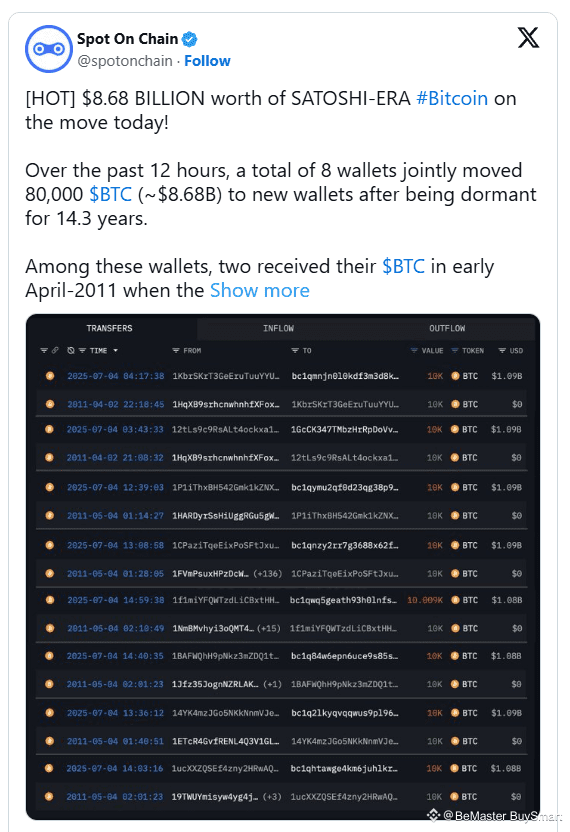
Task: Open the X logo icon
Action: 528,38
